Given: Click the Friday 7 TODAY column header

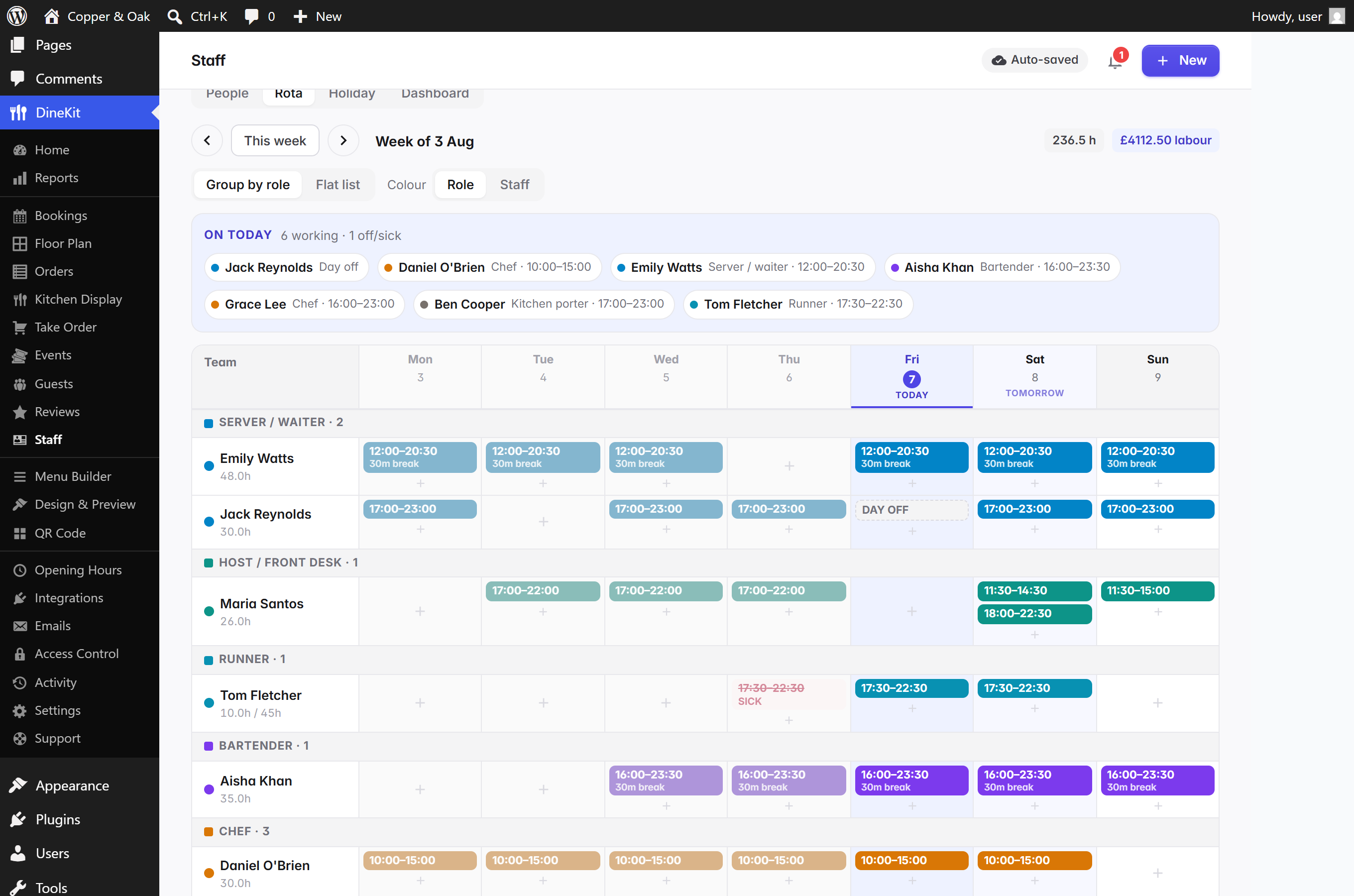Looking at the screenshot, I should coord(911,377).
